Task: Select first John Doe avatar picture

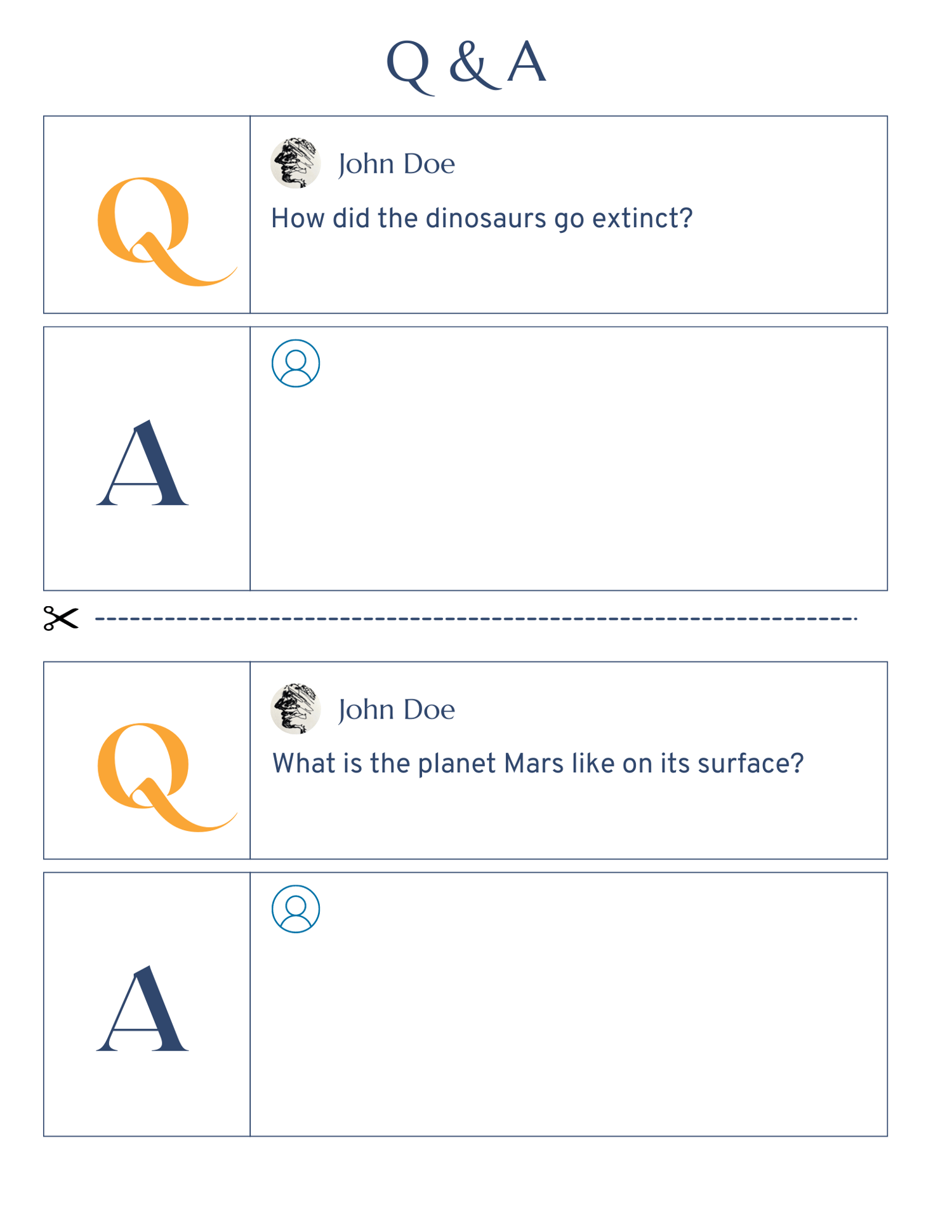Action: coord(296,163)
